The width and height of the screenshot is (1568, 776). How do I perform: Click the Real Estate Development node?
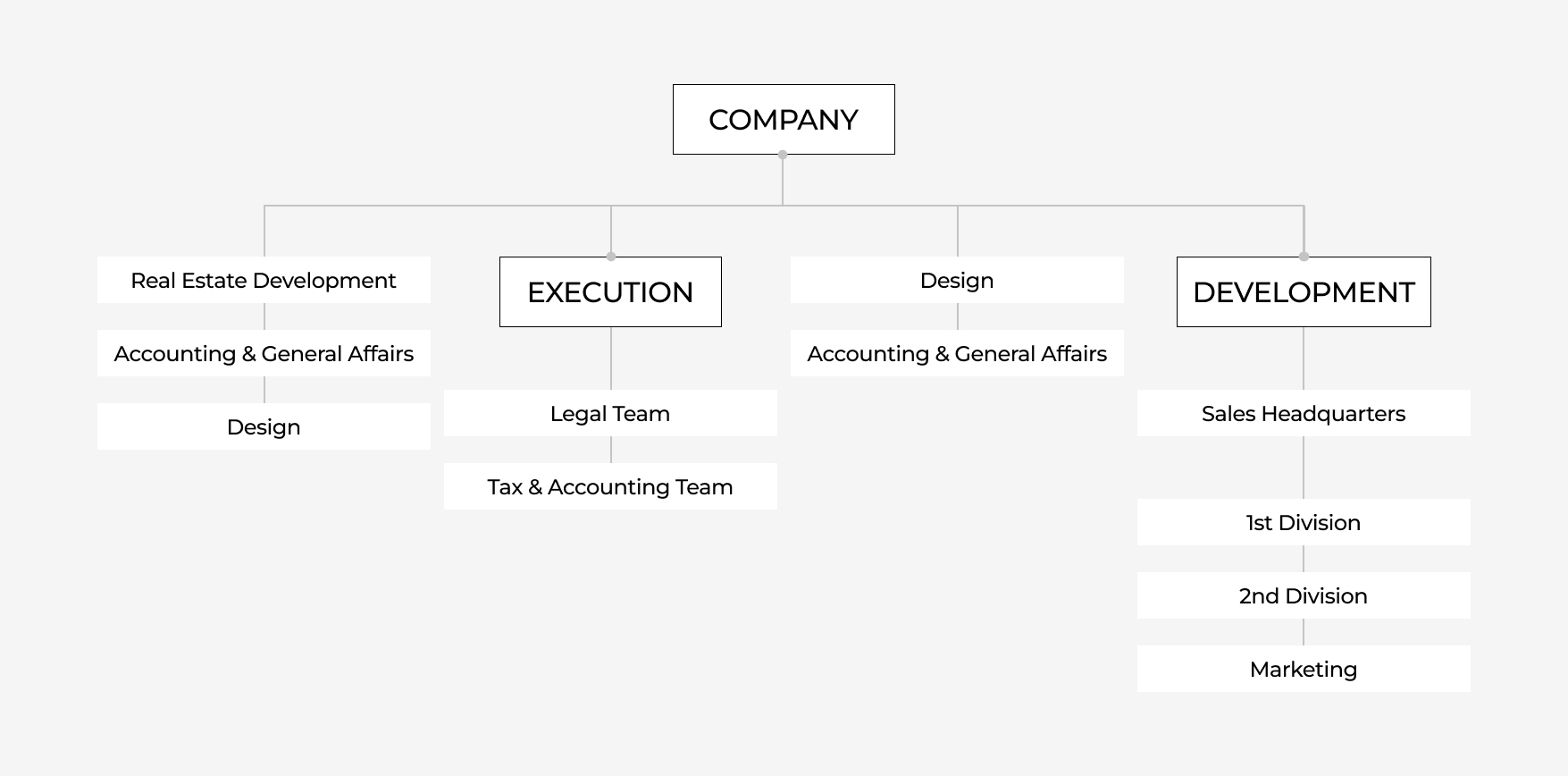coord(264,281)
